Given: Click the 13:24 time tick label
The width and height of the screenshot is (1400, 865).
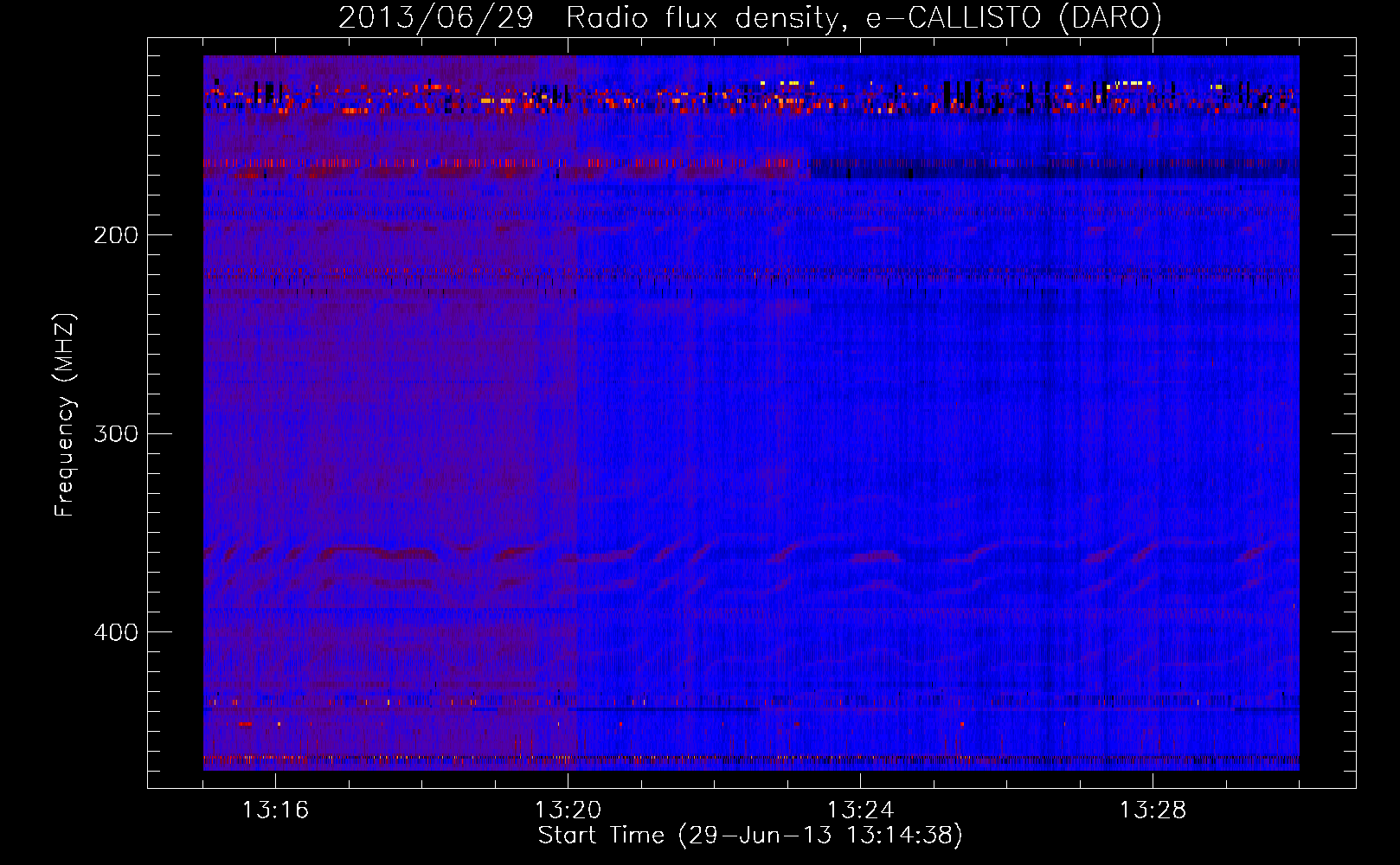Looking at the screenshot, I should pos(860,810).
